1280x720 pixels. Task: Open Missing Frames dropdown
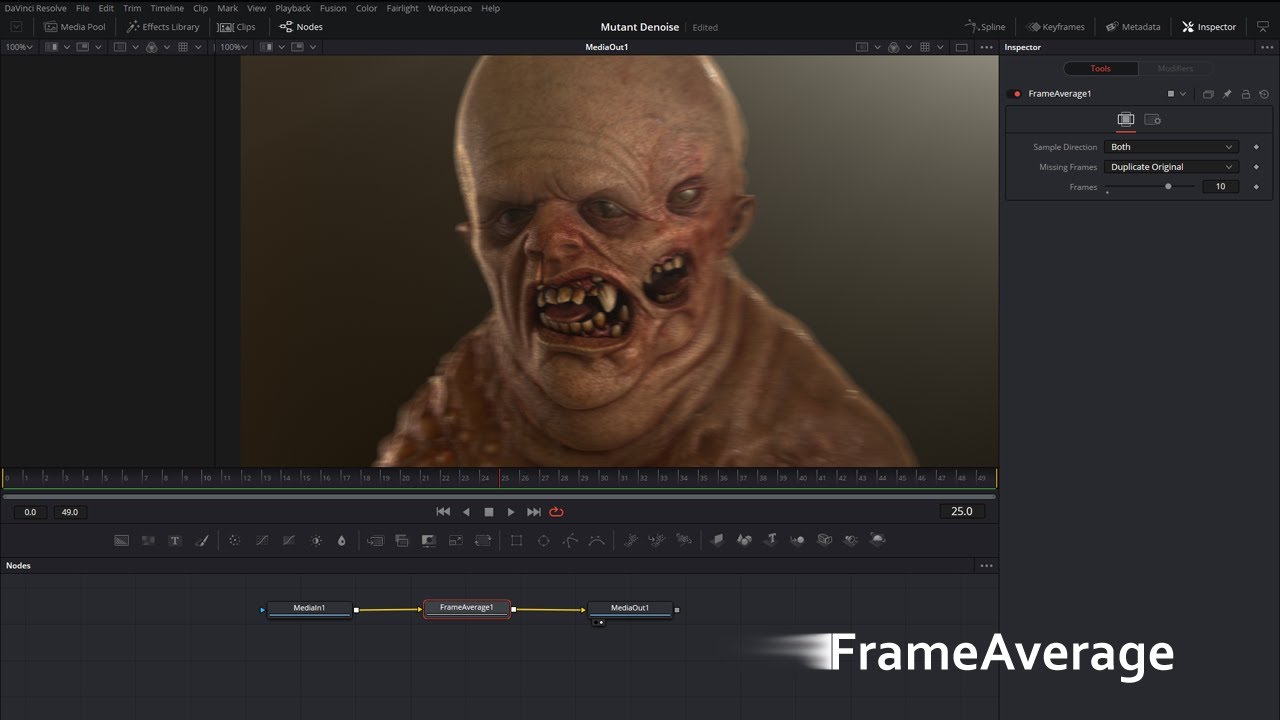pos(1172,167)
